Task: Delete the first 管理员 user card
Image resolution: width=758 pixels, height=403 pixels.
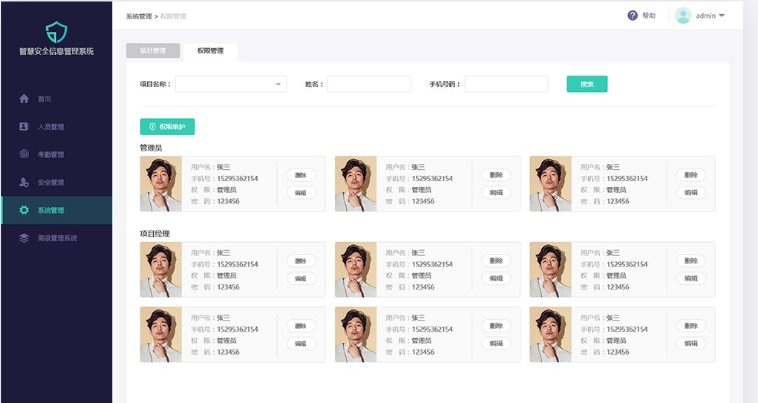Action: pyautogui.click(x=301, y=175)
